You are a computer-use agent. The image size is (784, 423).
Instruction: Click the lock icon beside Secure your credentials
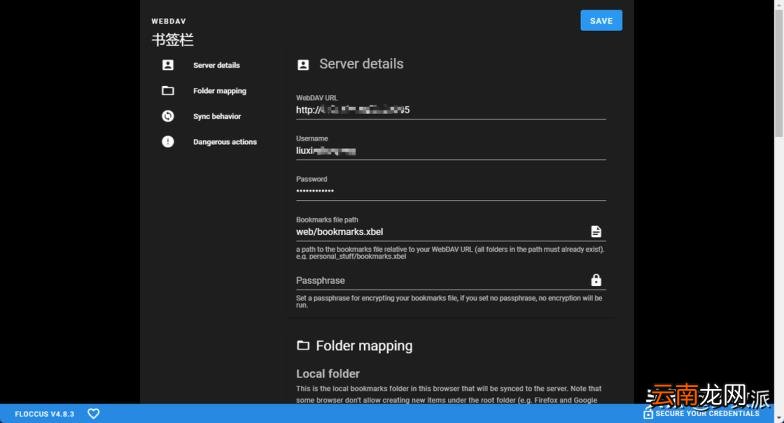click(648, 414)
